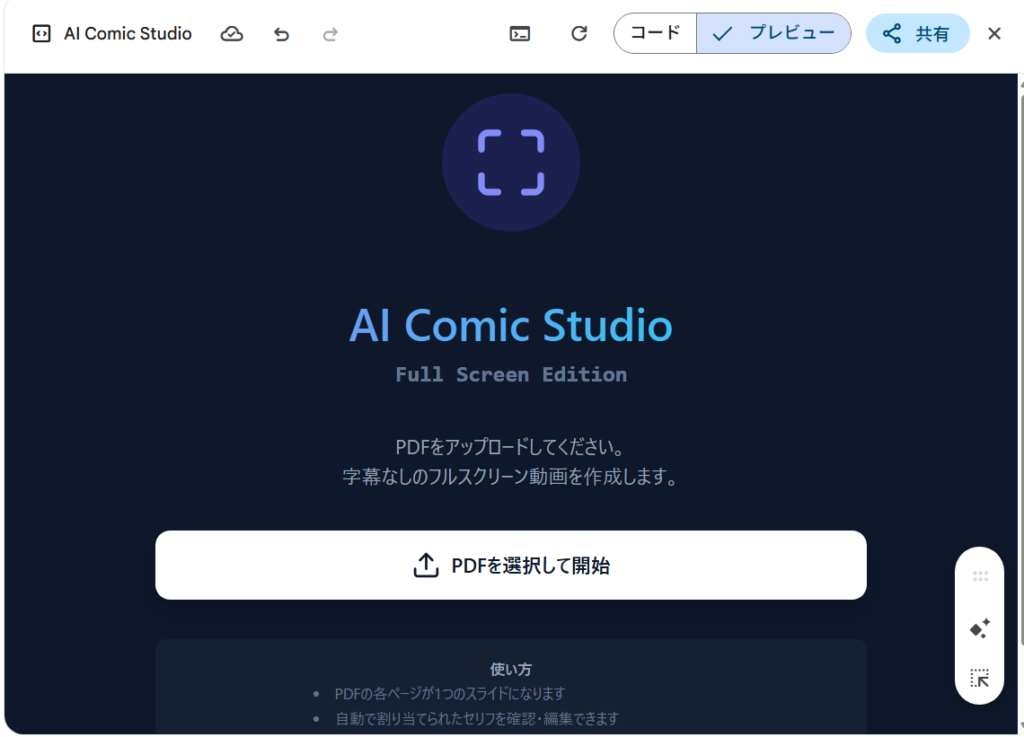
Task: Click the Full Screen Edition subtitle
Action: pos(511,375)
